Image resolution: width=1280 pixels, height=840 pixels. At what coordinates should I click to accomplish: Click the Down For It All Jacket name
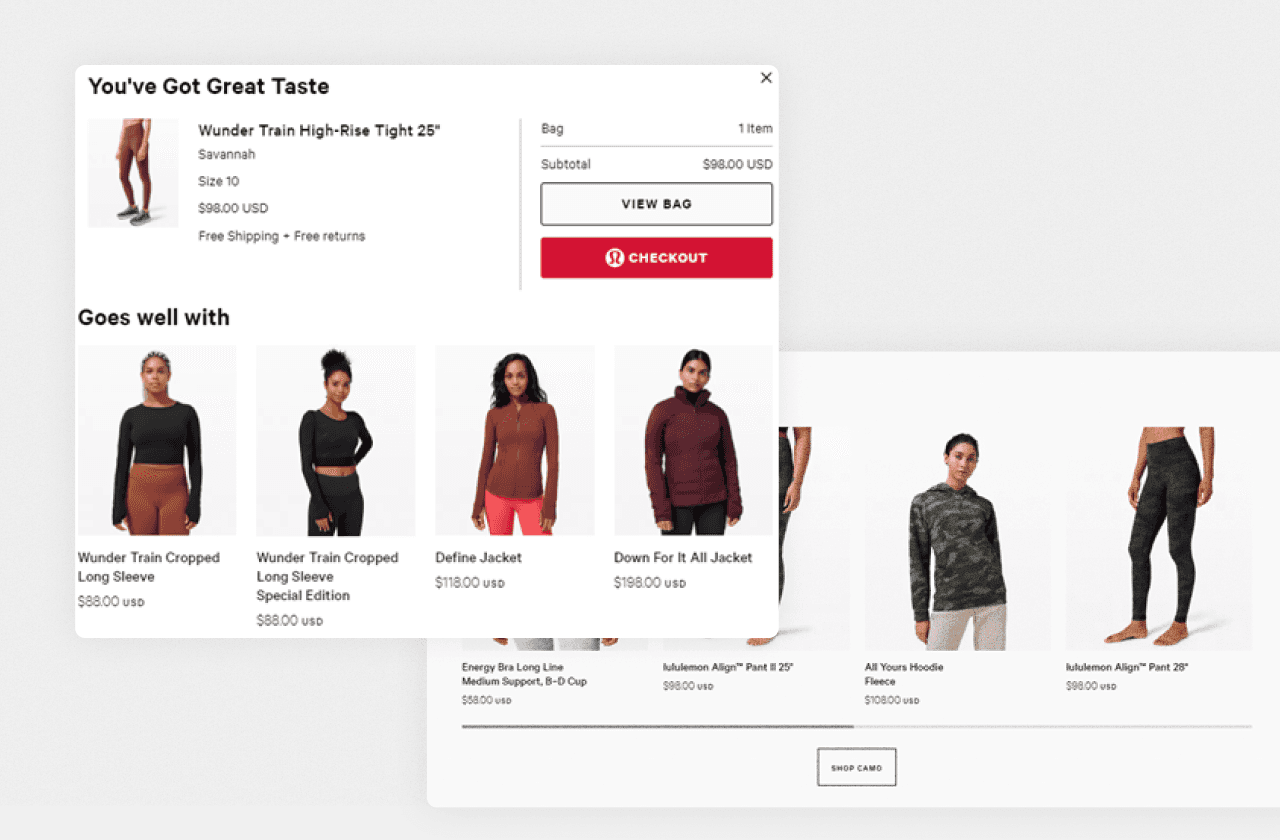[683, 558]
